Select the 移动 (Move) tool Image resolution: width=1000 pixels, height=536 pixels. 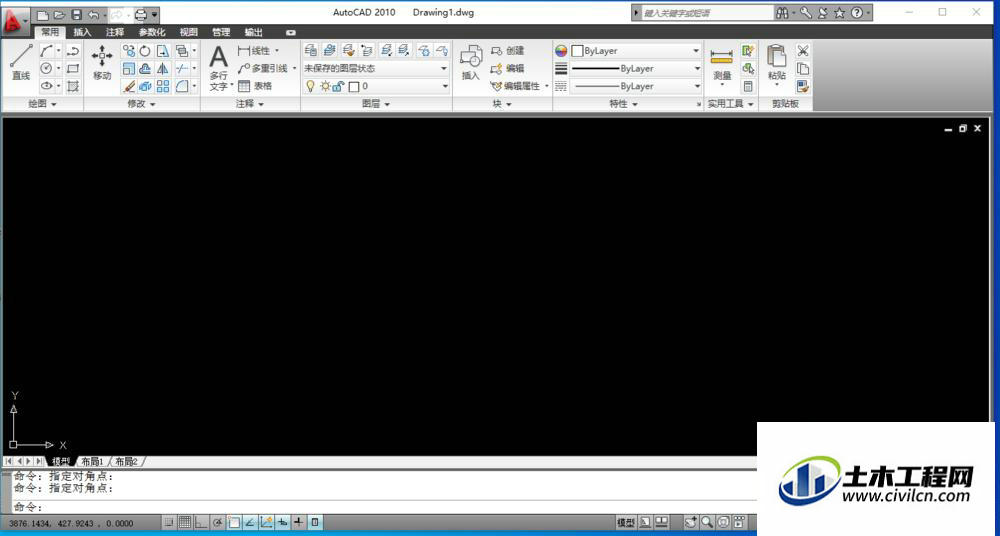[x=102, y=63]
